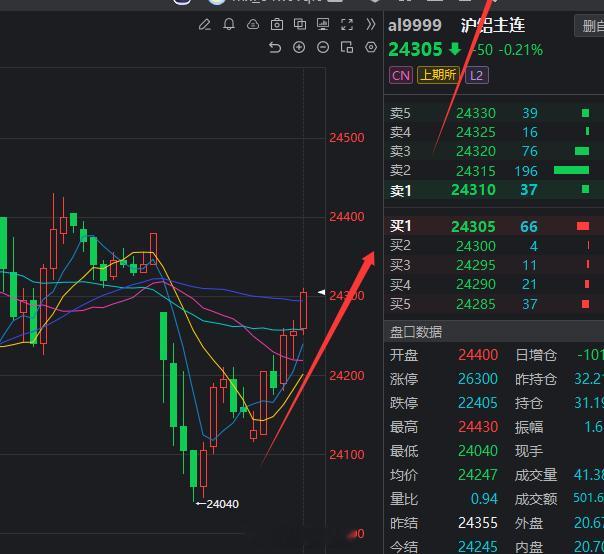Click 卖3 volume 76
Image resolution: width=604 pixels, height=554 pixels.
coord(530,151)
